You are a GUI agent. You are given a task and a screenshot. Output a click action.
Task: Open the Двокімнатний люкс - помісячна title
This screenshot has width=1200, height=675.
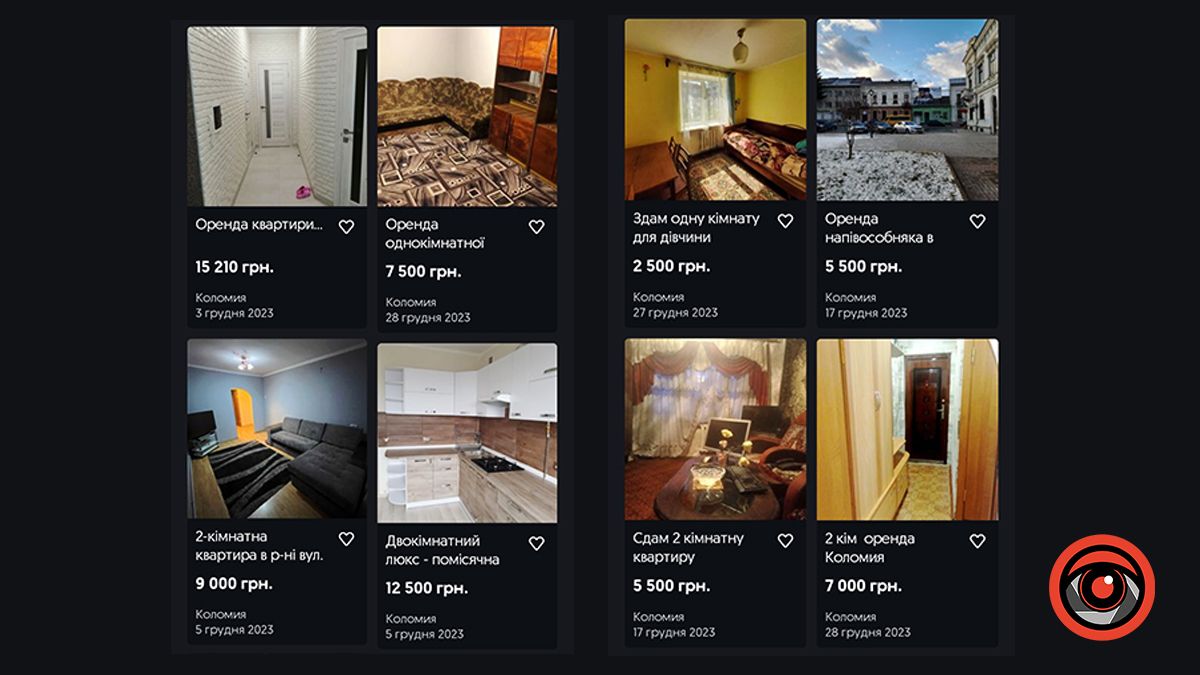click(x=442, y=550)
